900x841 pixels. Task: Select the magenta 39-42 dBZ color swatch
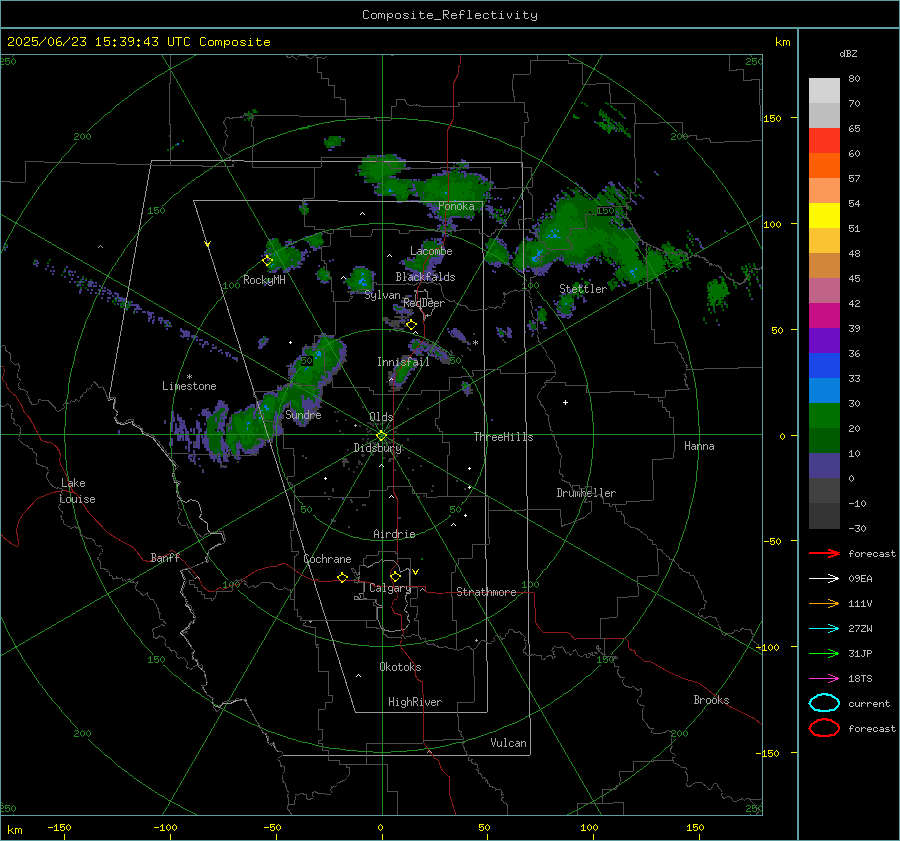pyautogui.click(x=824, y=316)
